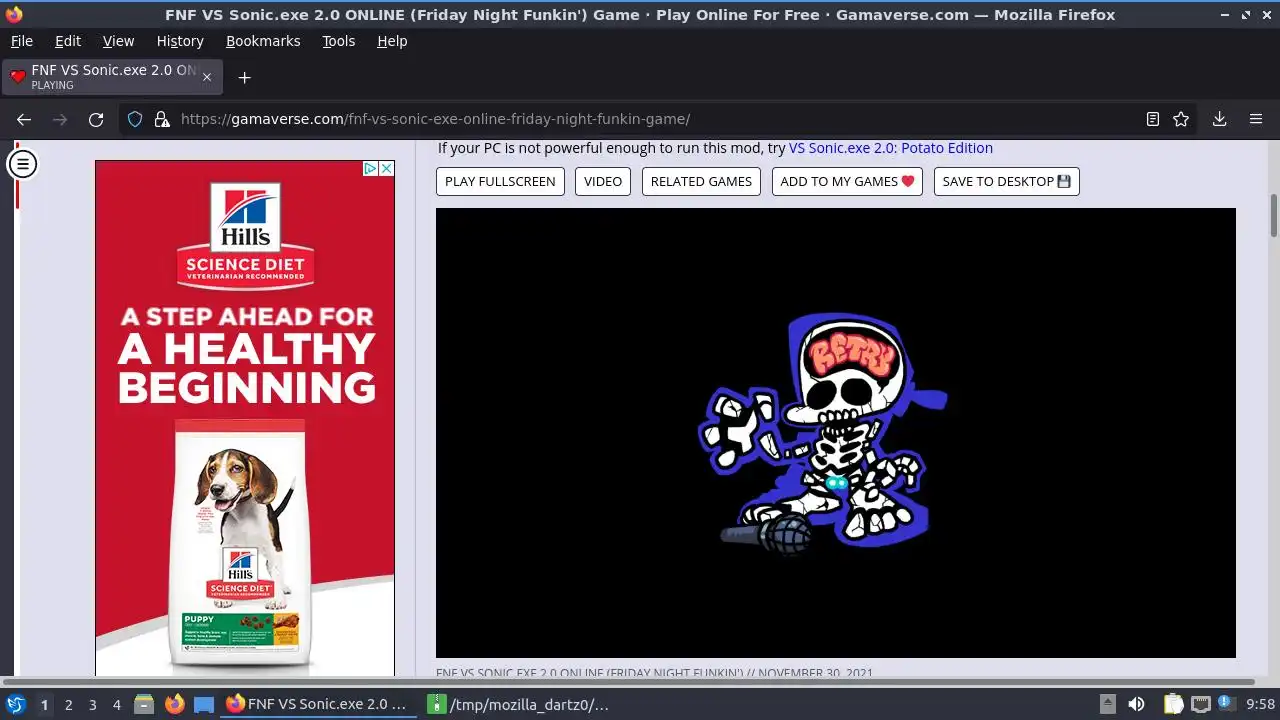This screenshot has width=1280, height=720.
Task: Click the blue desktop icon in taskbar
Action: click(204, 704)
